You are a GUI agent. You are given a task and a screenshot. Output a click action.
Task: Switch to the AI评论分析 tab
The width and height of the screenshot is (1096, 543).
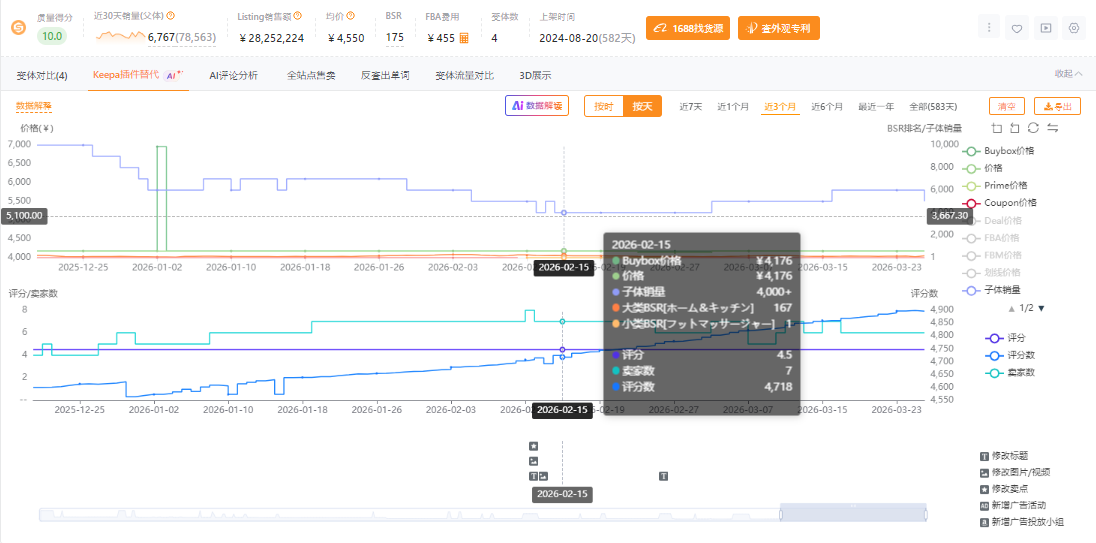click(x=233, y=75)
